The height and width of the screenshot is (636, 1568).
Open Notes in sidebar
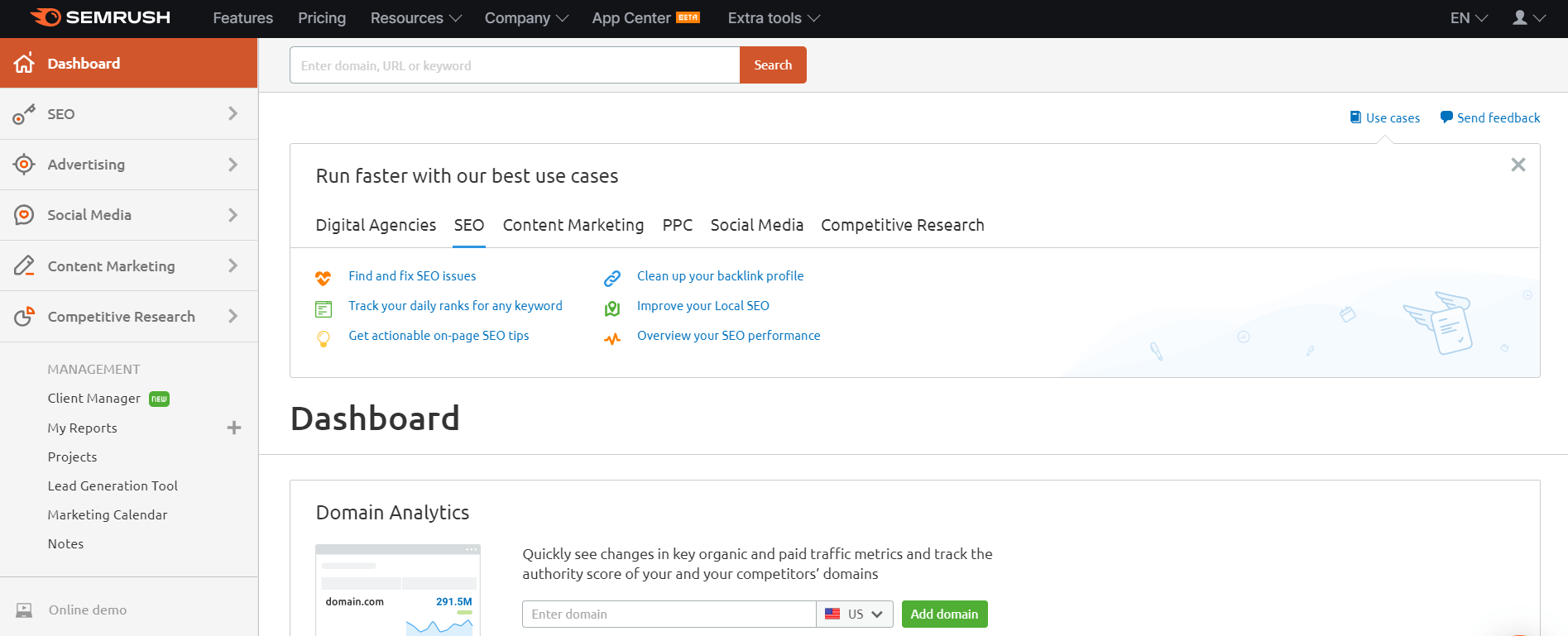coord(65,543)
